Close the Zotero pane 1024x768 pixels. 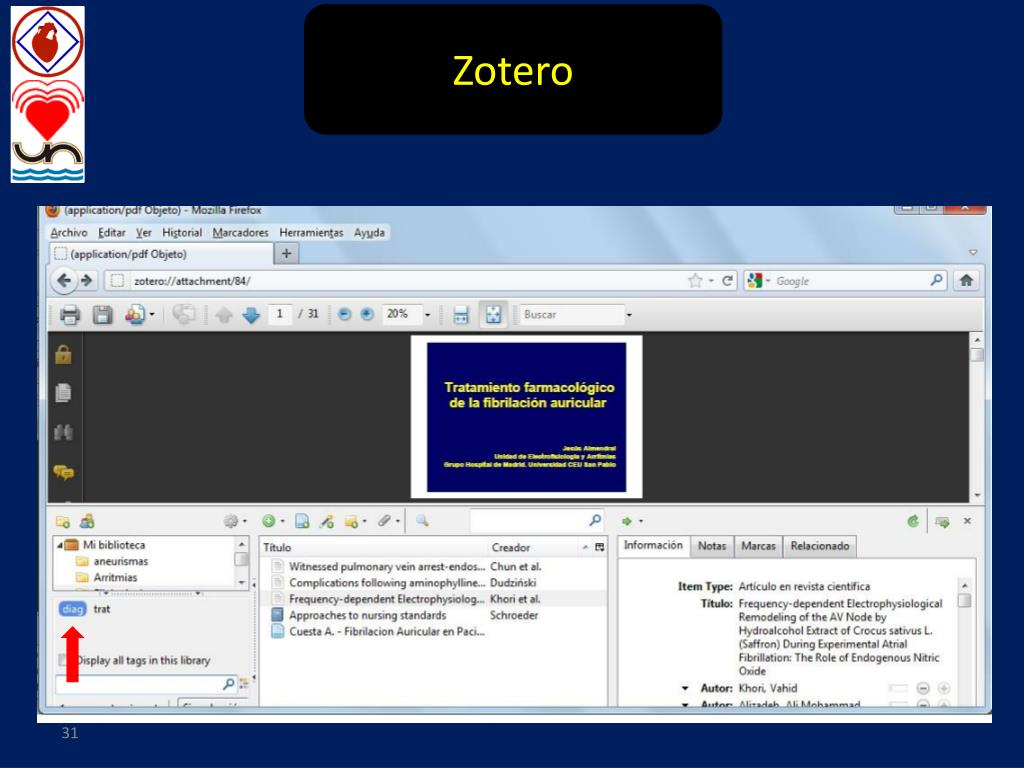point(967,521)
